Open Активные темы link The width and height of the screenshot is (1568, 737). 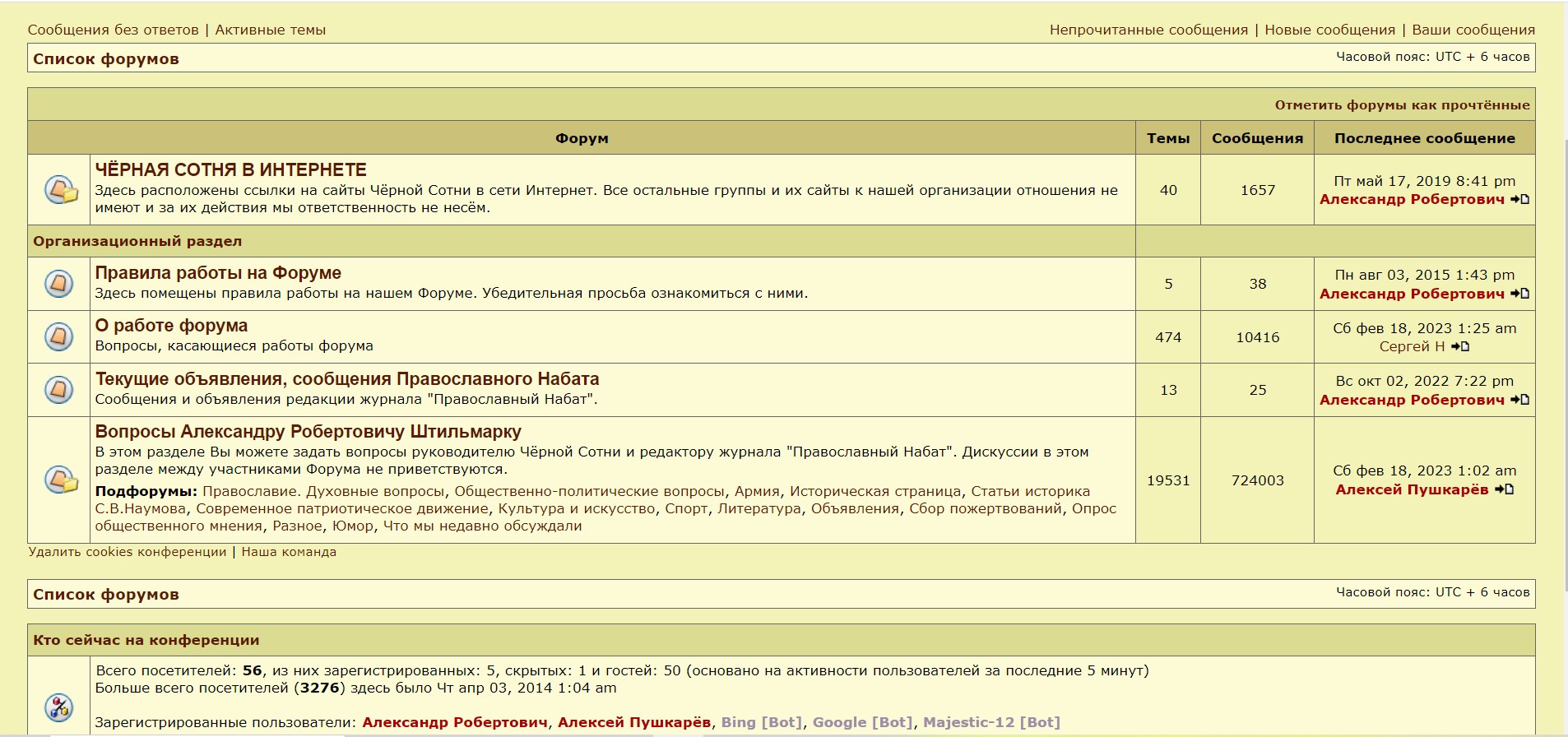(x=270, y=30)
